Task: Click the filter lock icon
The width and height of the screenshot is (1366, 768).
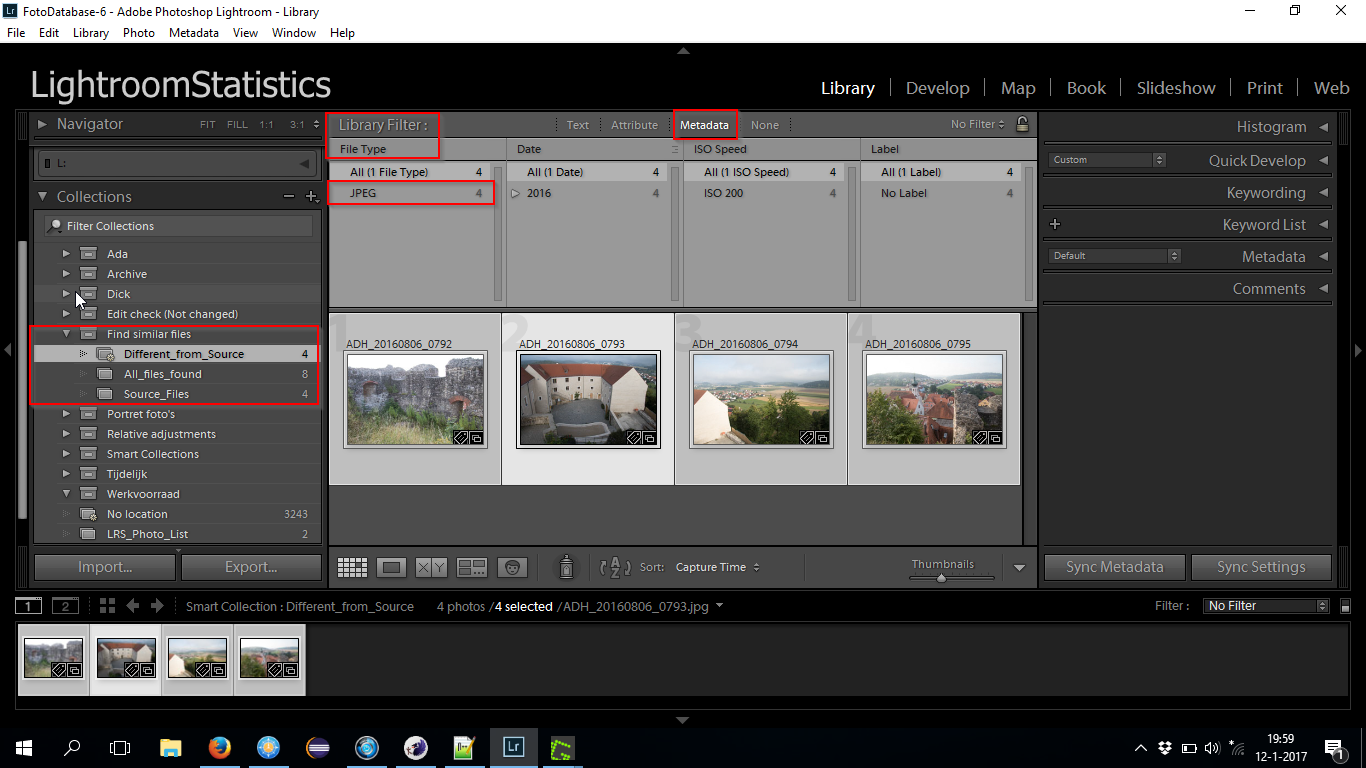Action: tap(1021, 125)
